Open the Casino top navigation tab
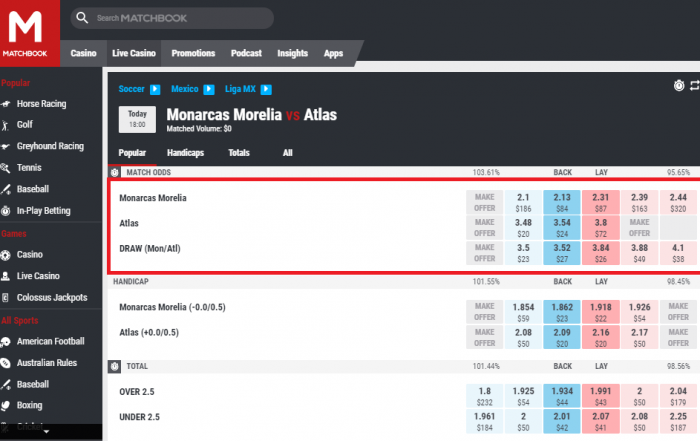700x441 pixels. pyautogui.click(x=83, y=53)
